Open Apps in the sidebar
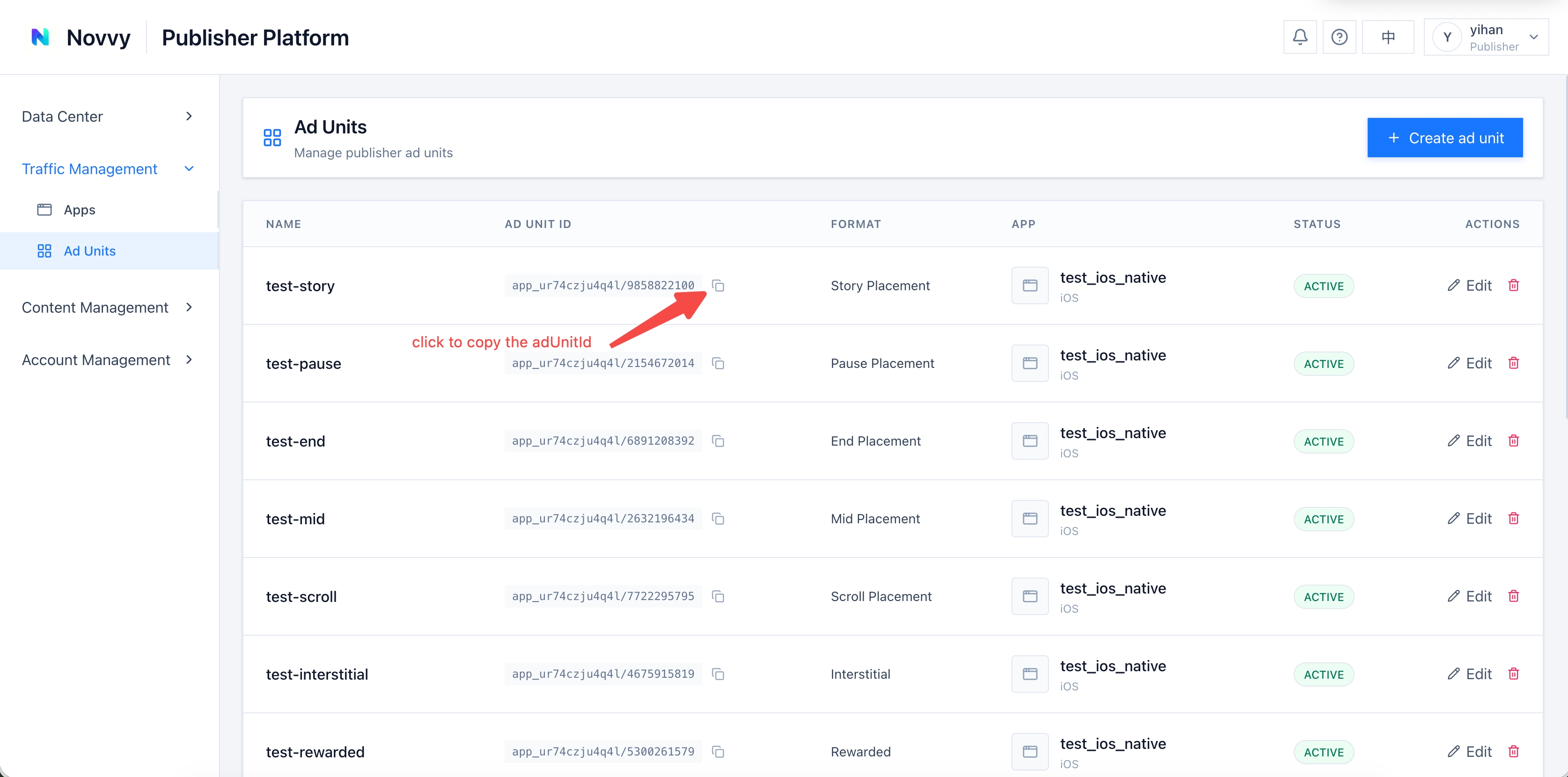1568x777 pixels. [x=109, y=210]
